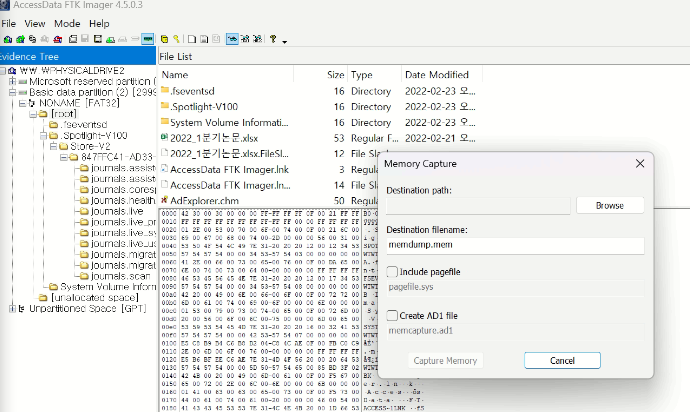The image size is (690, 412).
Task: Select the AccessData FTK Imager.ln... file slack row
Action: coord(268,185)
